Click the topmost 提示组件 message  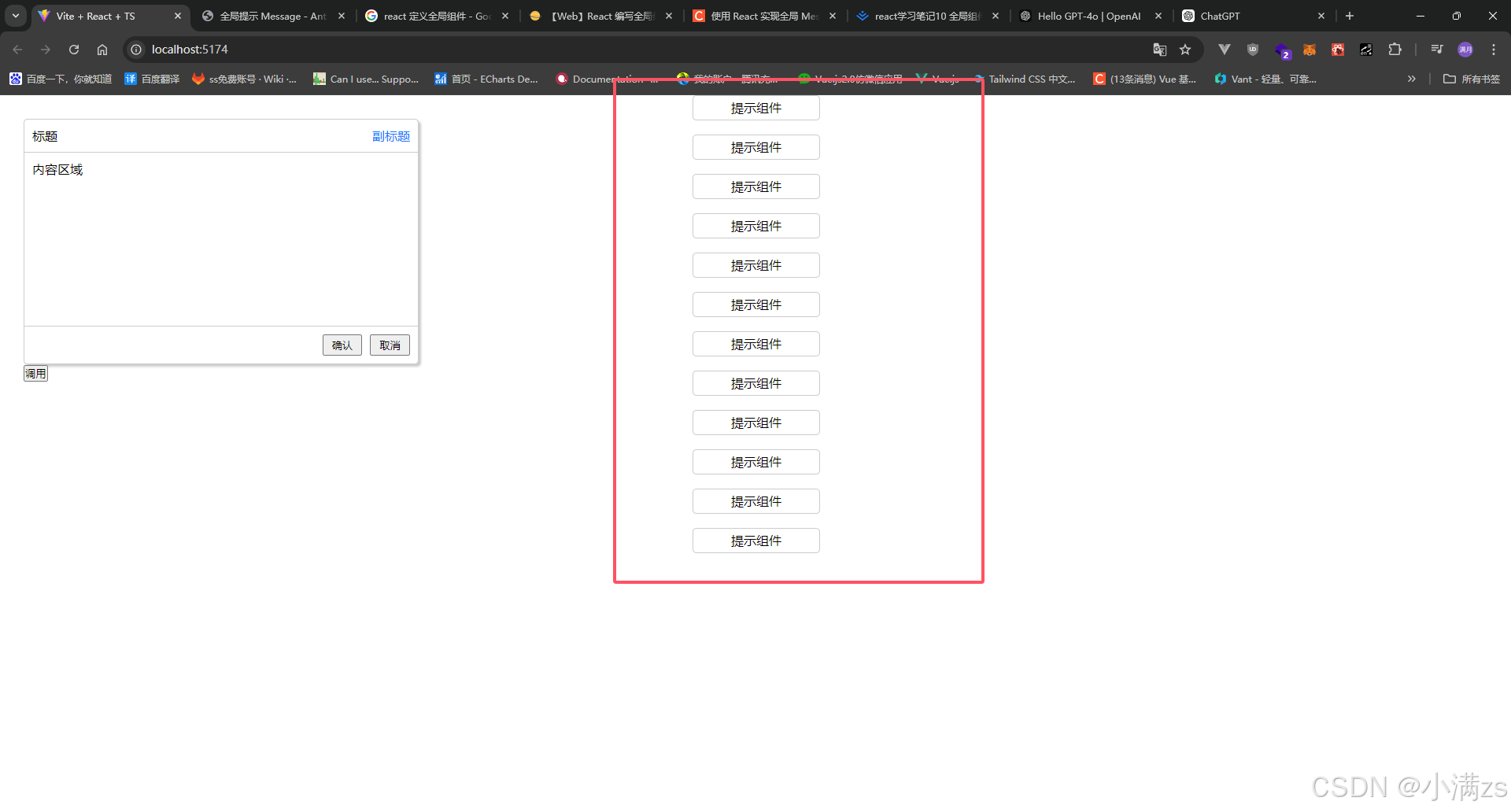click(x=756, y=108)
